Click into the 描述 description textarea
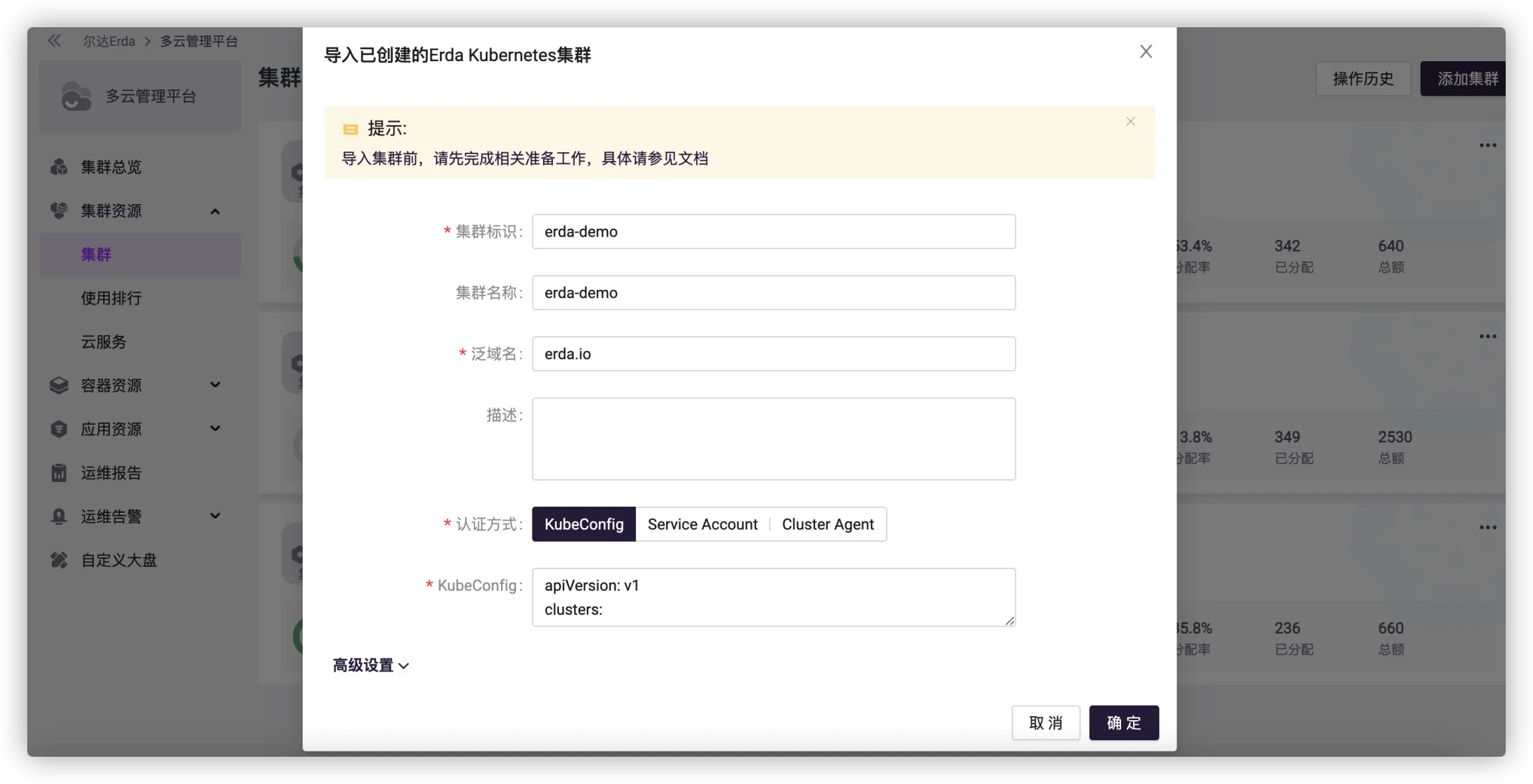Viewport: 1533px width, 784px height. (x=773, y=439)
